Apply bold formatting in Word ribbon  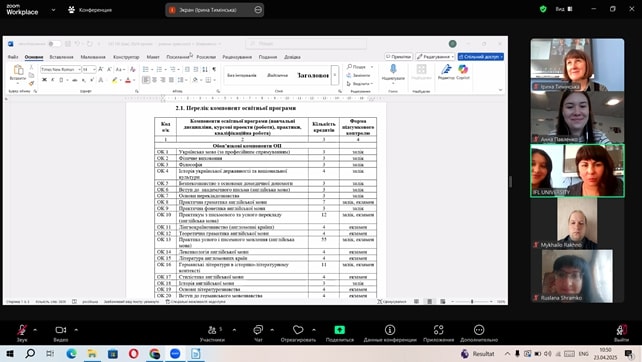coord(44,80)
